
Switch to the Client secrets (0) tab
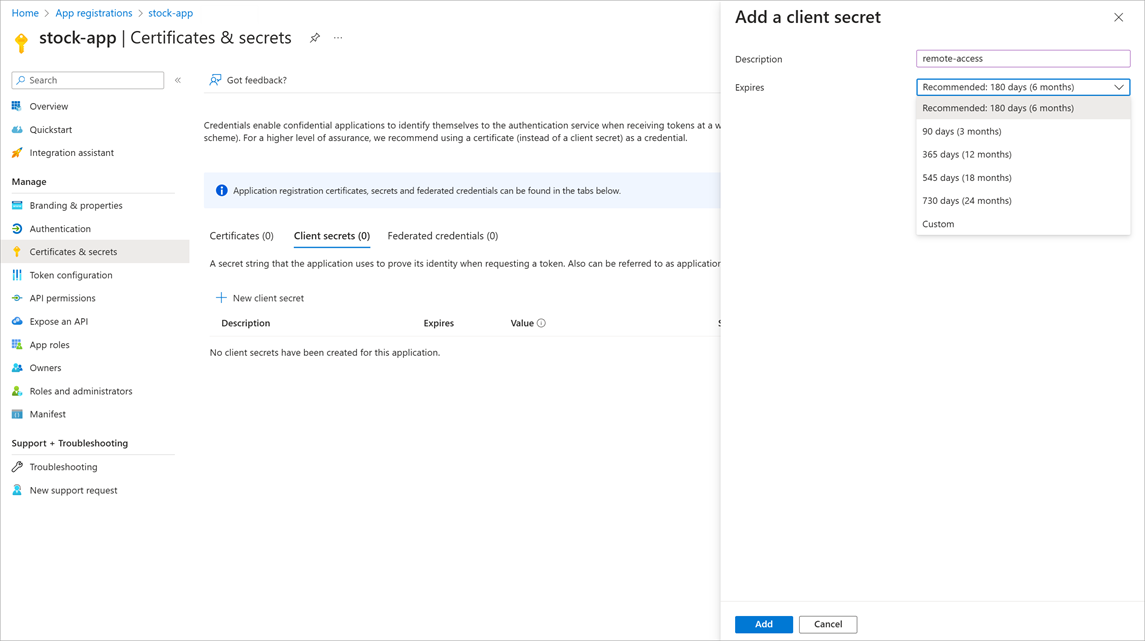[332, 236]
